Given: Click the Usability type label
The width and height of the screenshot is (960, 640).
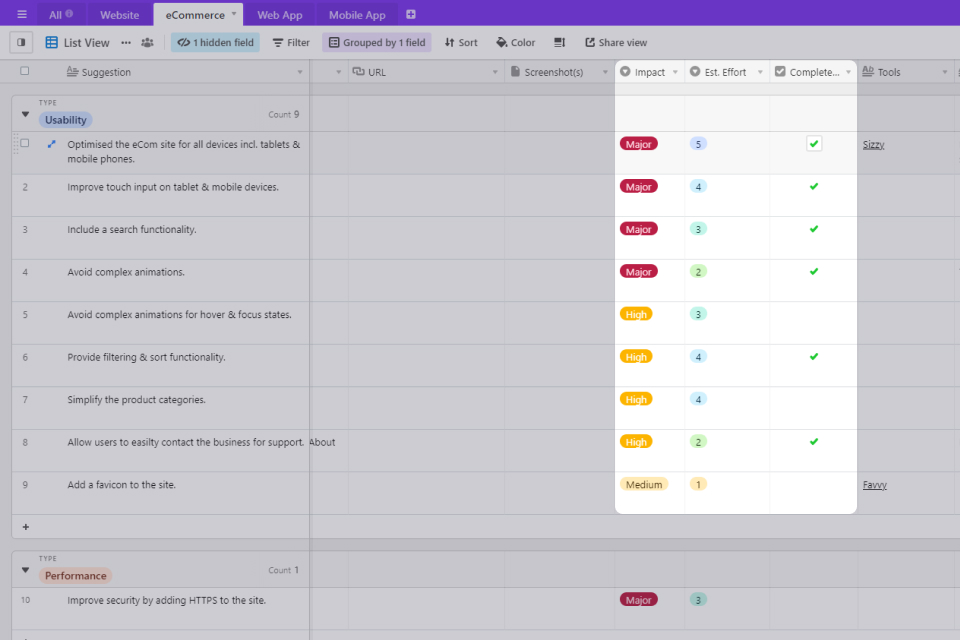Looking at the screenshot, I should pyautogui.click(x=66, y=120).
